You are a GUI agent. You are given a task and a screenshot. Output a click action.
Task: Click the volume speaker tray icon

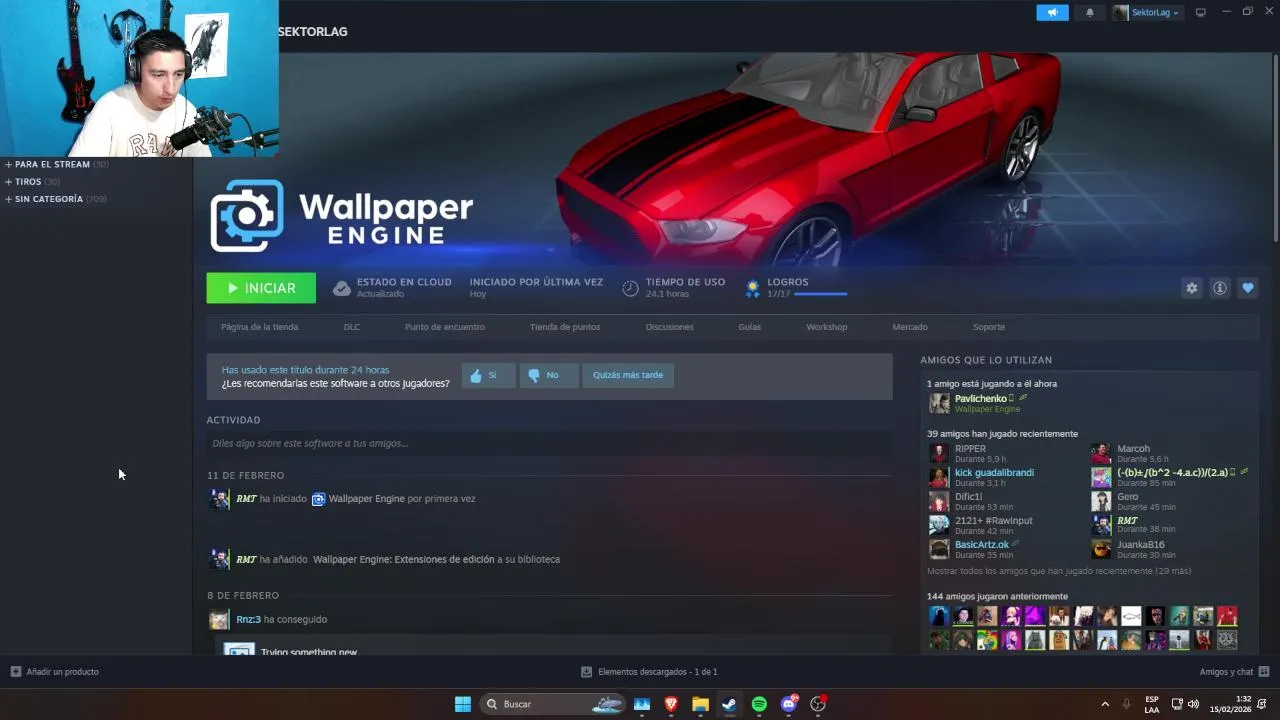coord(1193,704)
